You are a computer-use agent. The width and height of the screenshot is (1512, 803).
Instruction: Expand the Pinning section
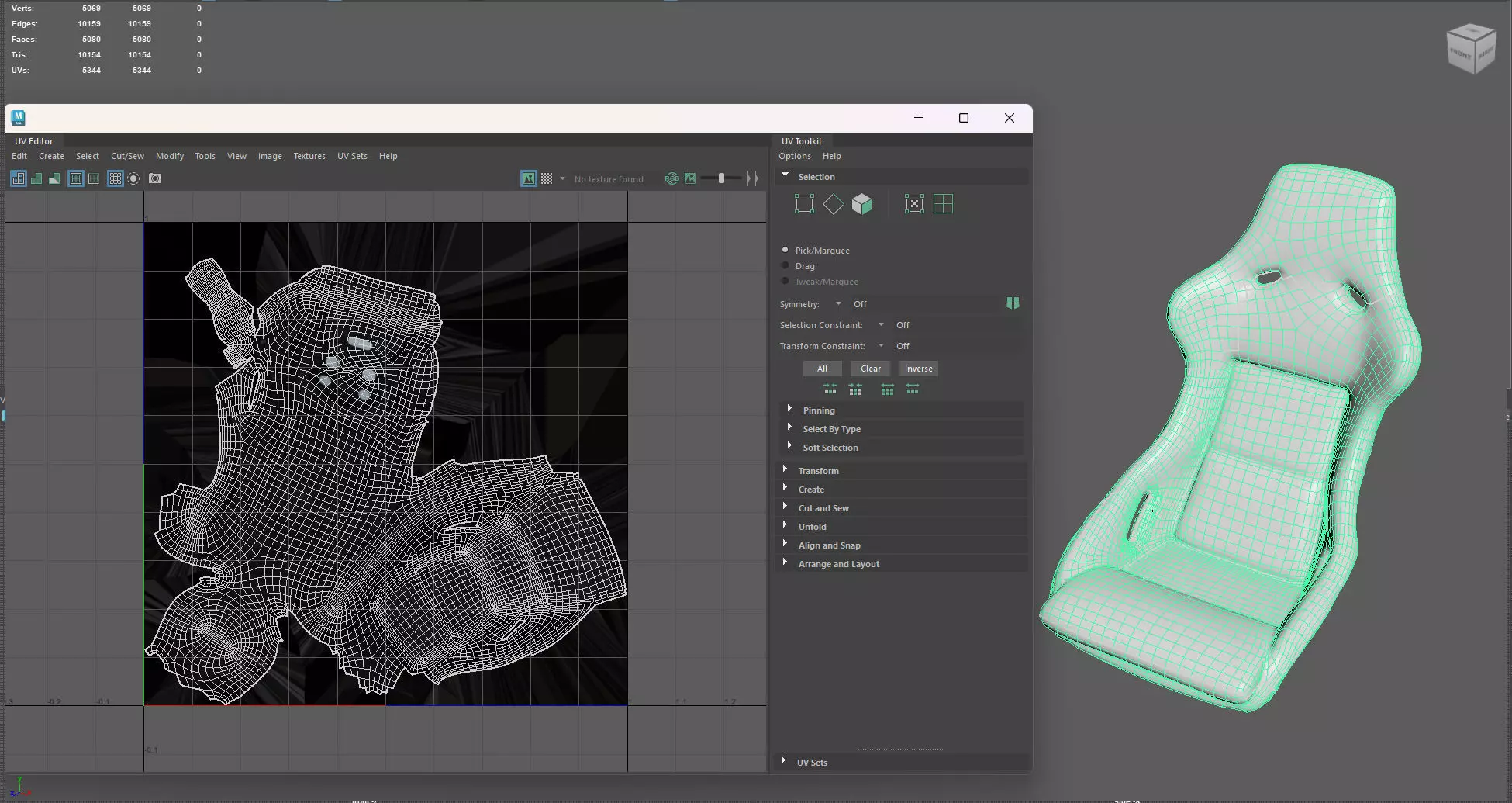(x=902, y=410)
